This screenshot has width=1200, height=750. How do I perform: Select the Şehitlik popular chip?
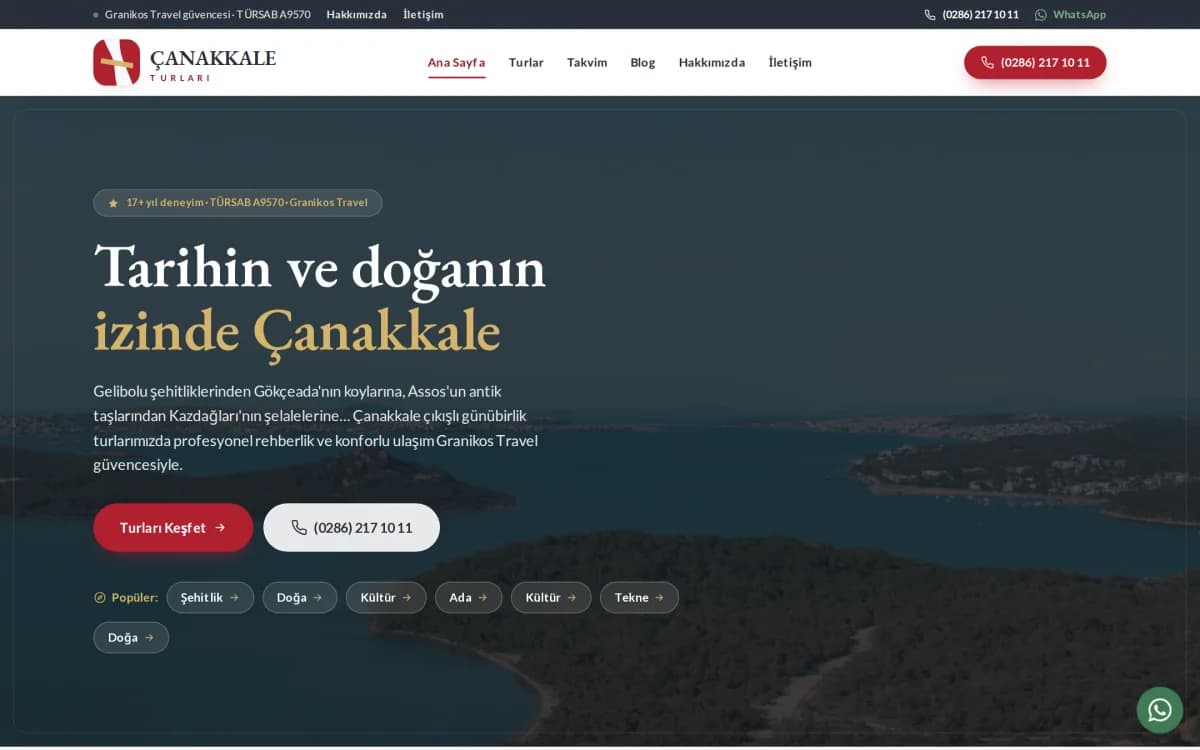[210, 597]
